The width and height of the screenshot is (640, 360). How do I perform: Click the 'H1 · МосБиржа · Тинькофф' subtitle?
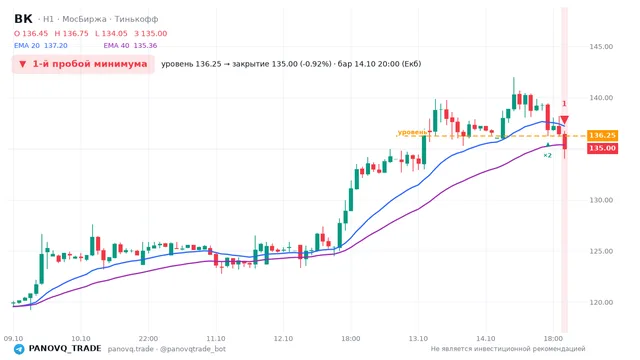tap(100, 19)
